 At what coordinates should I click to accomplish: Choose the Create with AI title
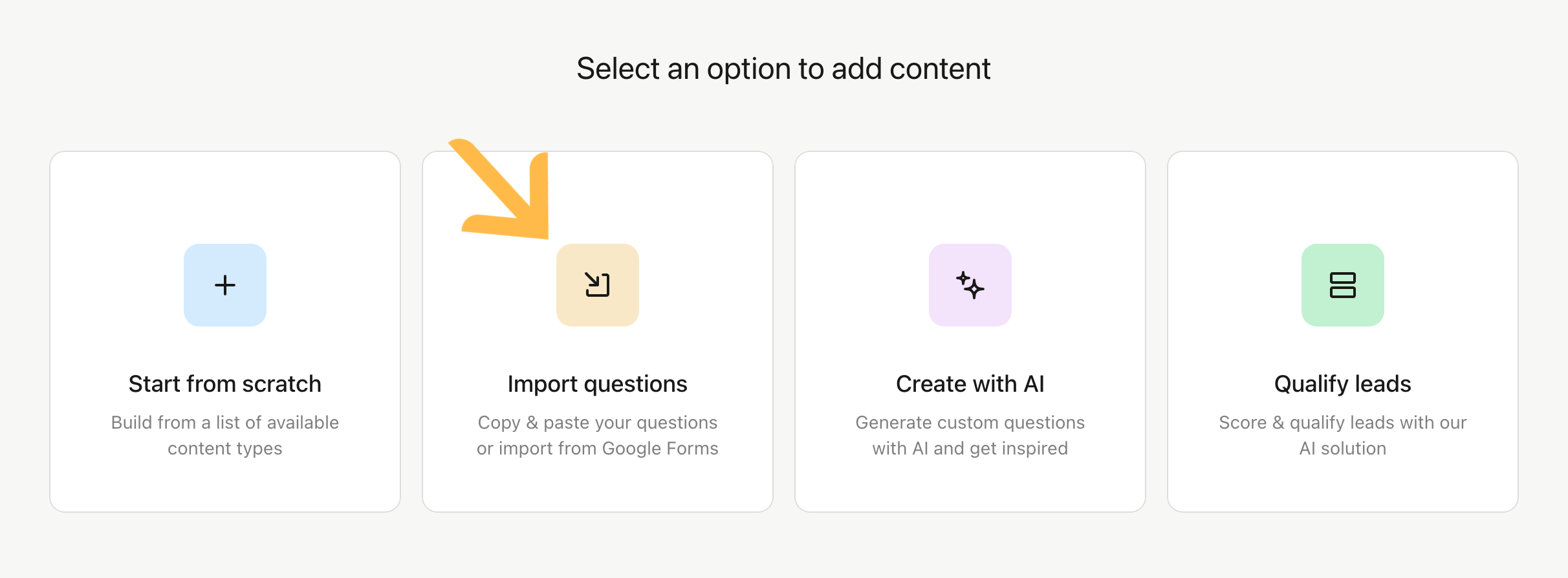click(970, 384)
